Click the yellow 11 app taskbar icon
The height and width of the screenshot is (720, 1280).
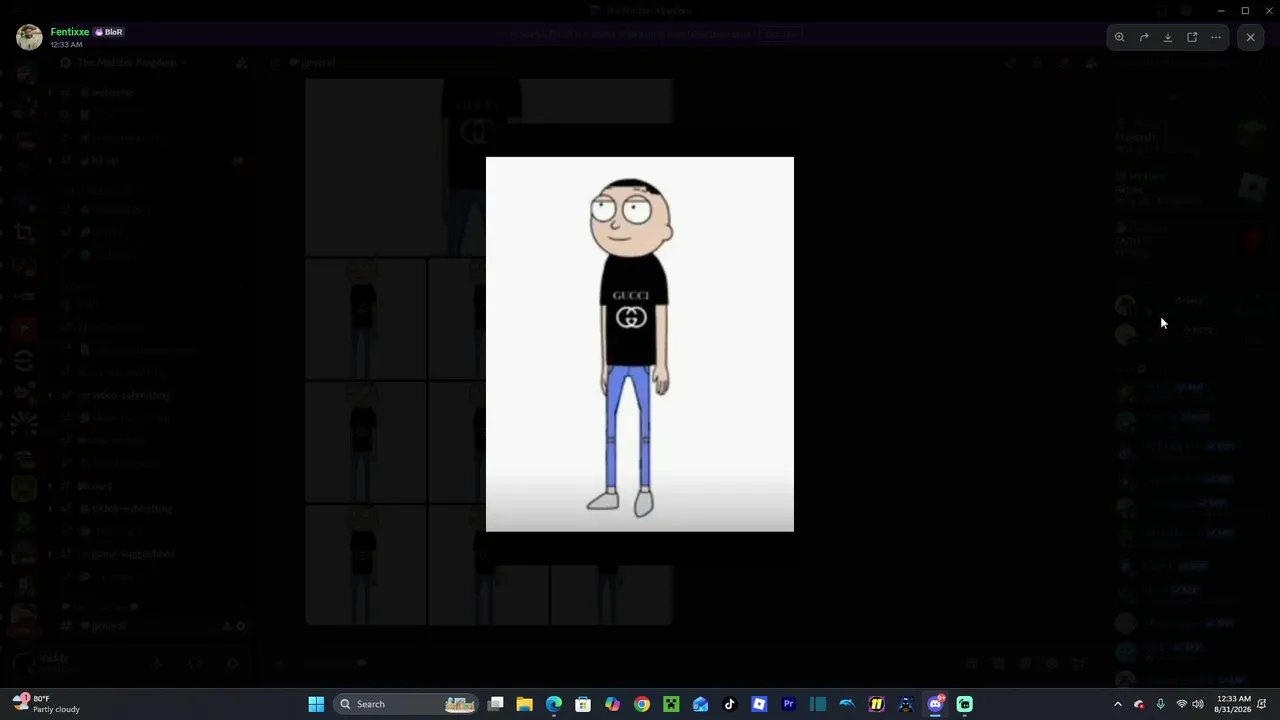877,704
